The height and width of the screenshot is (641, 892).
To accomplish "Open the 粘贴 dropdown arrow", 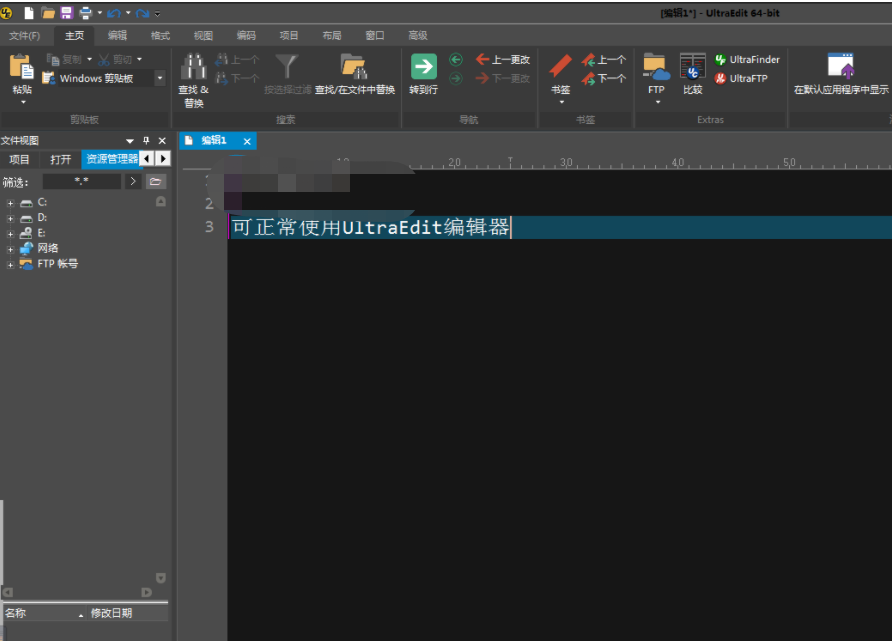I will [23, 102].
